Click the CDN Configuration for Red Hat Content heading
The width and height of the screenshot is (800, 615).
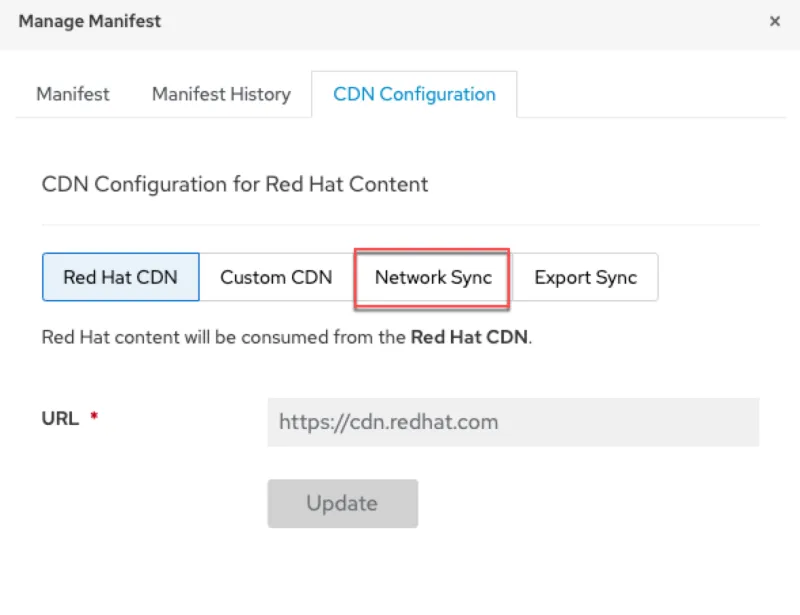click(x=233, y=185)
